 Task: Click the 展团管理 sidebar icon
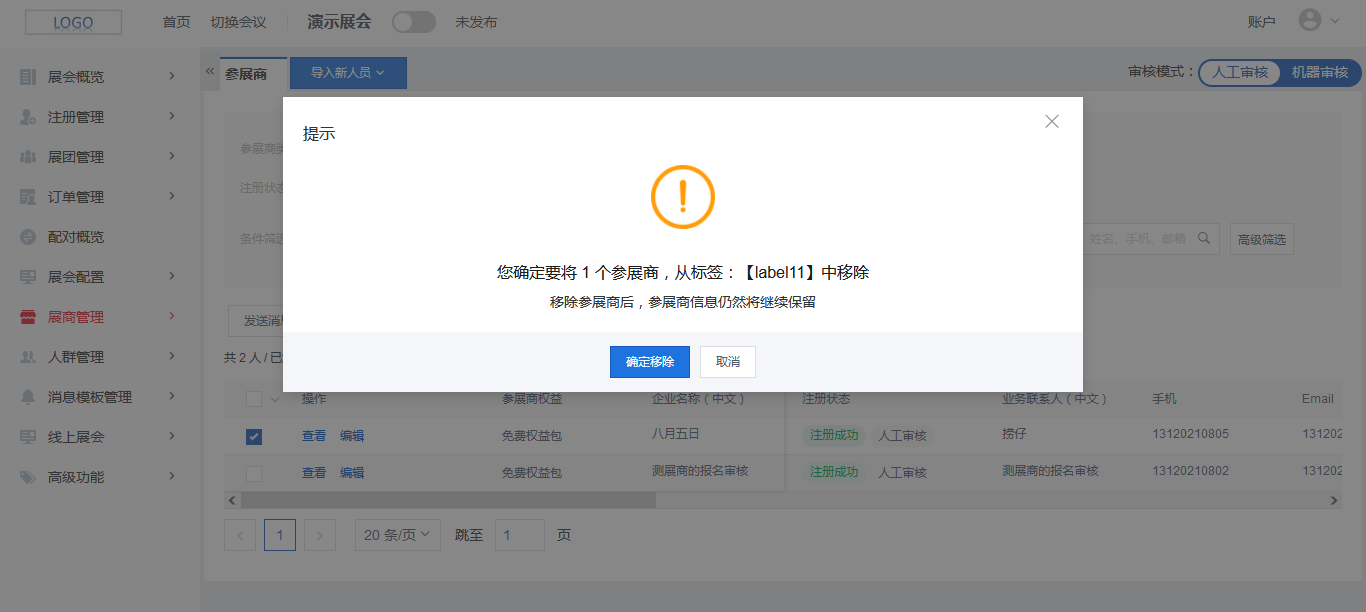[28, 157]
